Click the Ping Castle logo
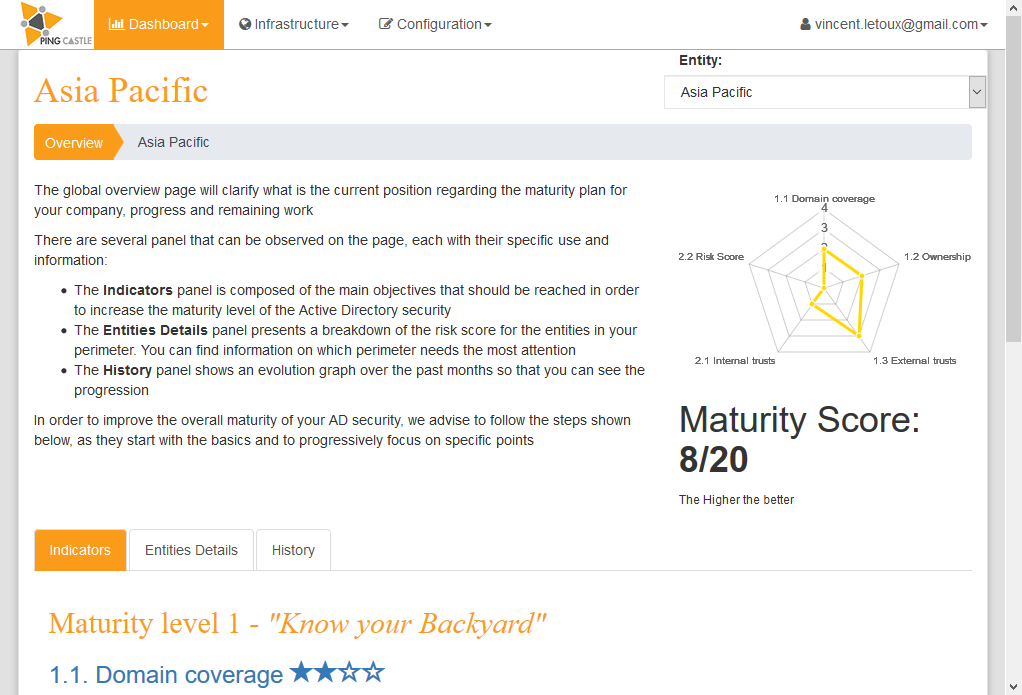This screenshot has height=695, width=1022. click(x=56, y=25)
